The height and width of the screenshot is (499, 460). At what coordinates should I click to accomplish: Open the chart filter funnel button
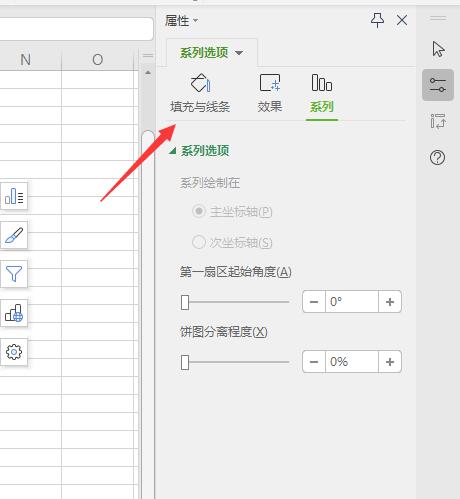pyautogui.click(x=14, y=274)
